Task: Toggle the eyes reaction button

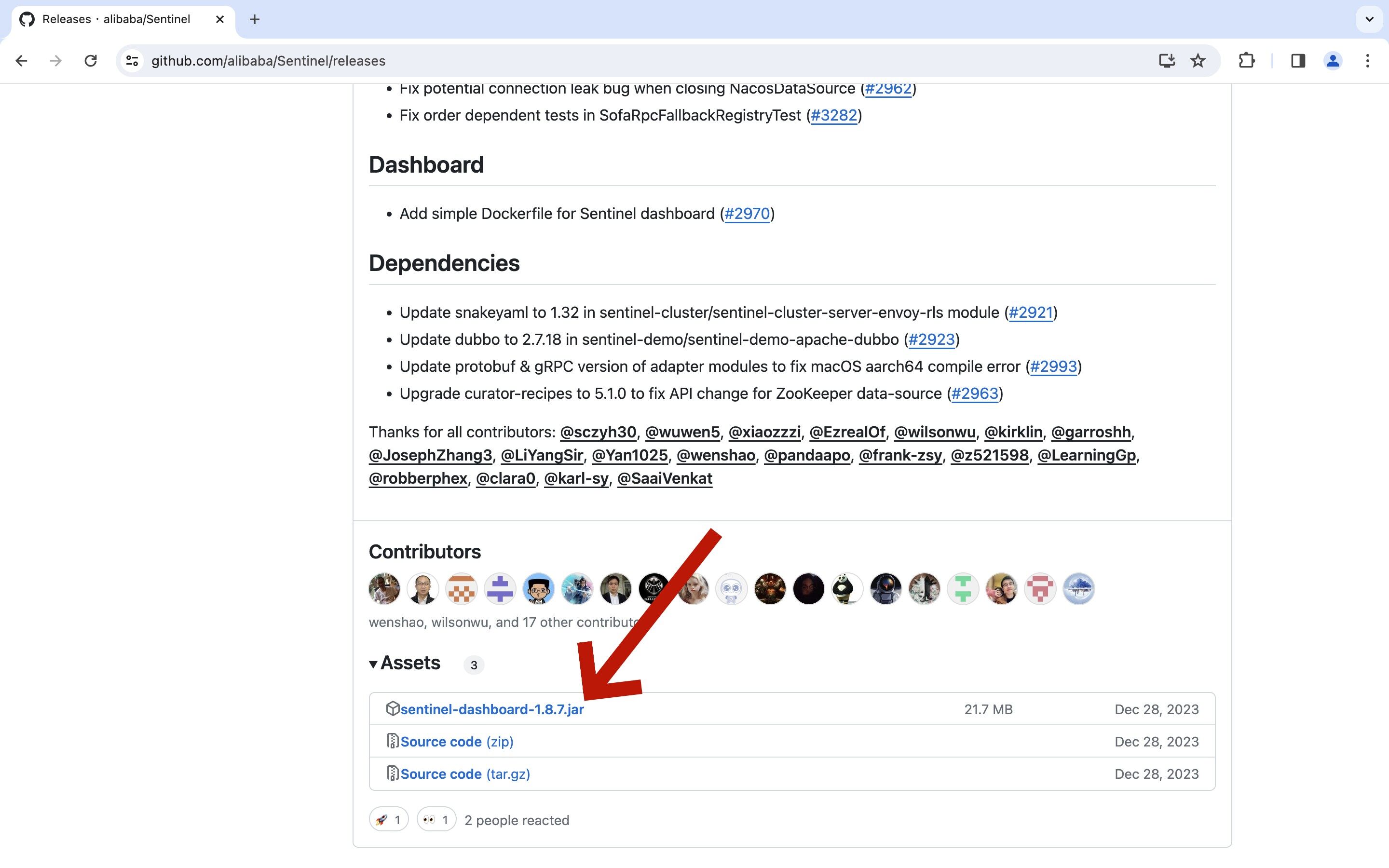Action: point(436,820)
